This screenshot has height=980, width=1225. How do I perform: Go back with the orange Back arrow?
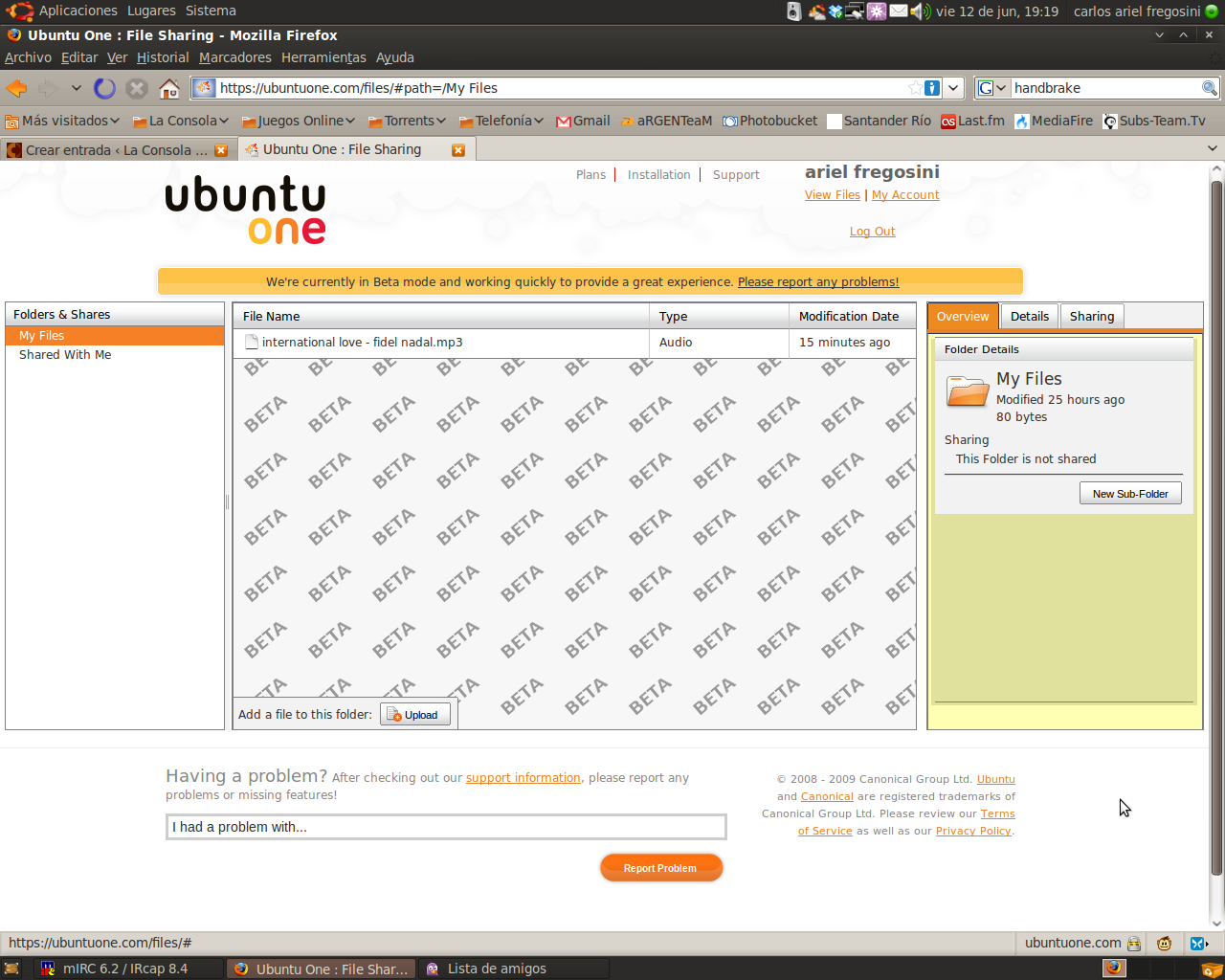coord(16,88)
